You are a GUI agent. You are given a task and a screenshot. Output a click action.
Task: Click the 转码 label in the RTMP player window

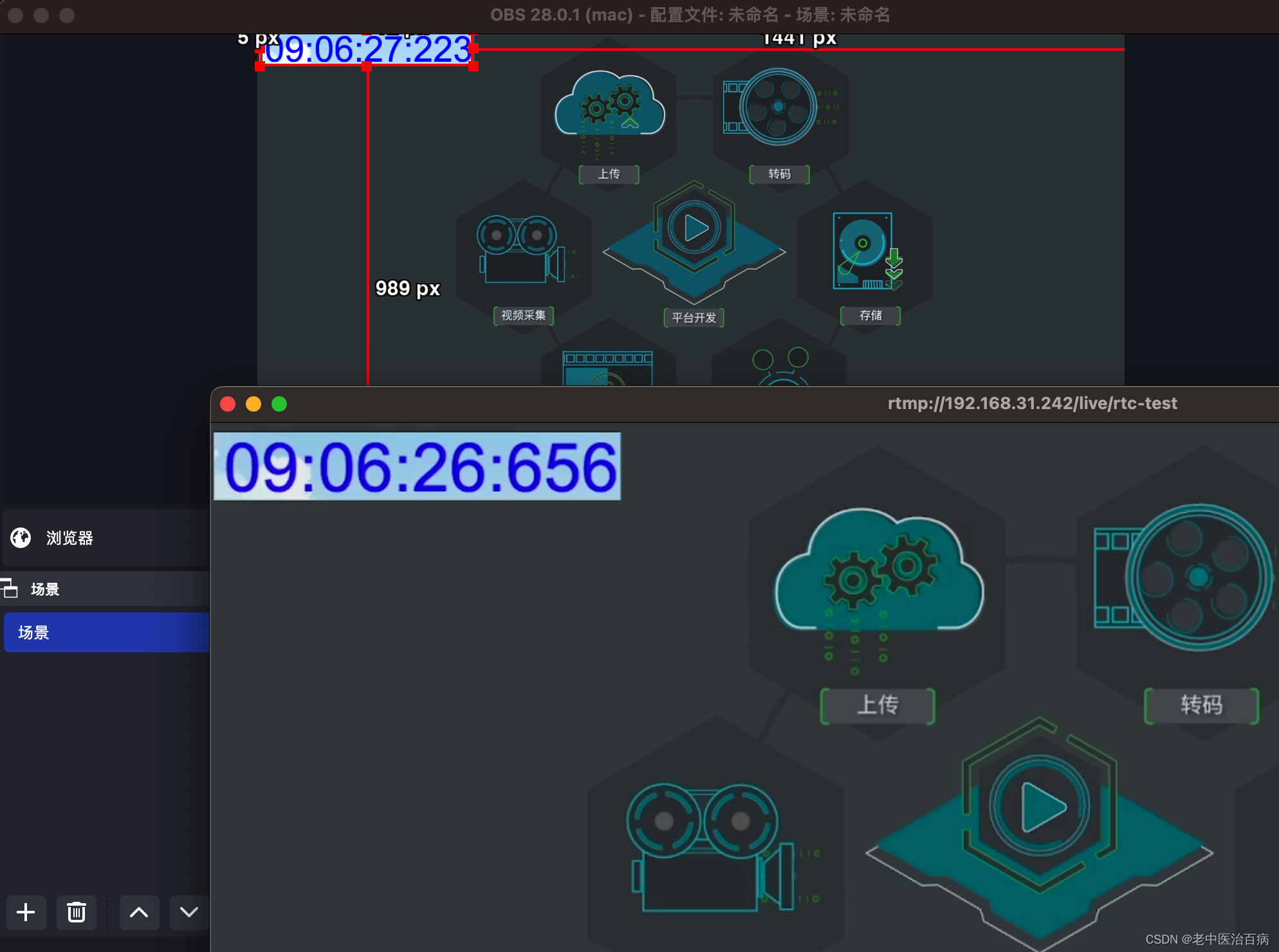(x=1201, y=706)
